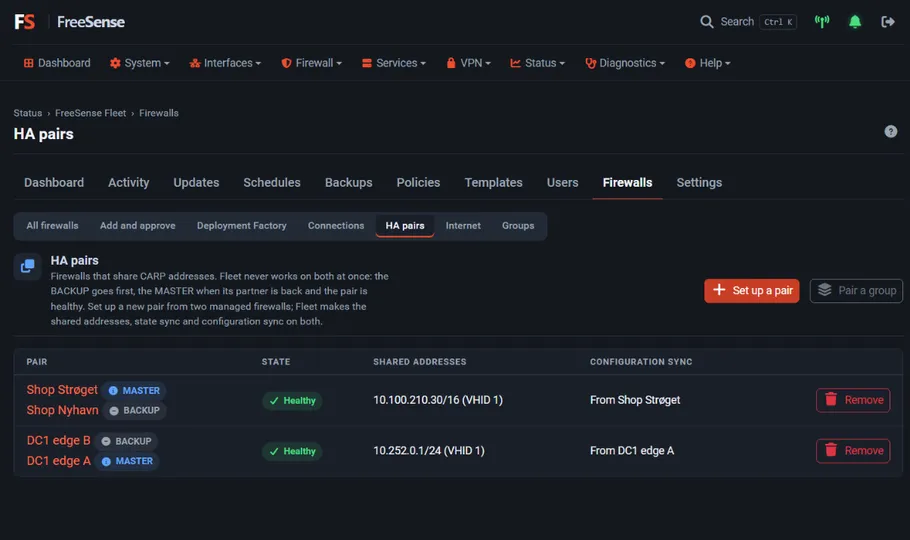Open the search magnifier icon

point(706,22)
